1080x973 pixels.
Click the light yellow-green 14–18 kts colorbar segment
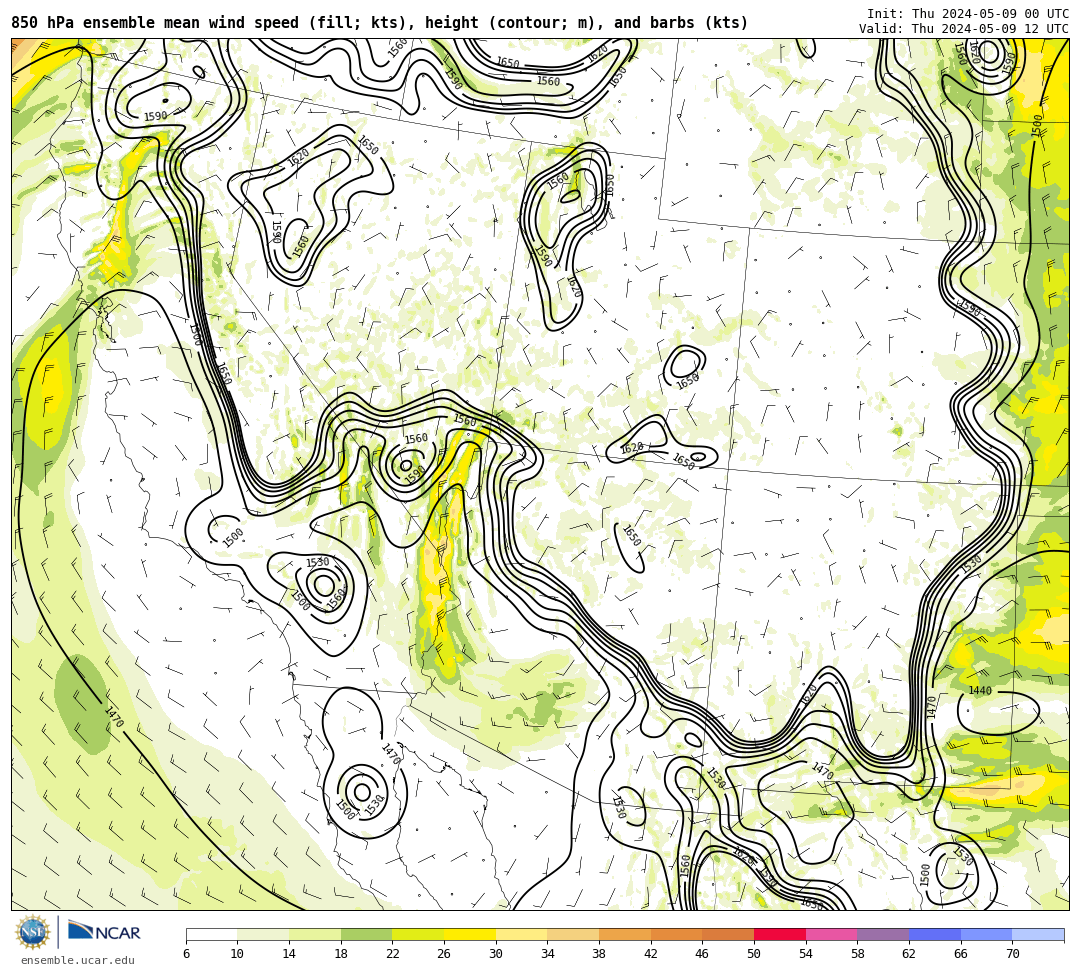(315, 934)
